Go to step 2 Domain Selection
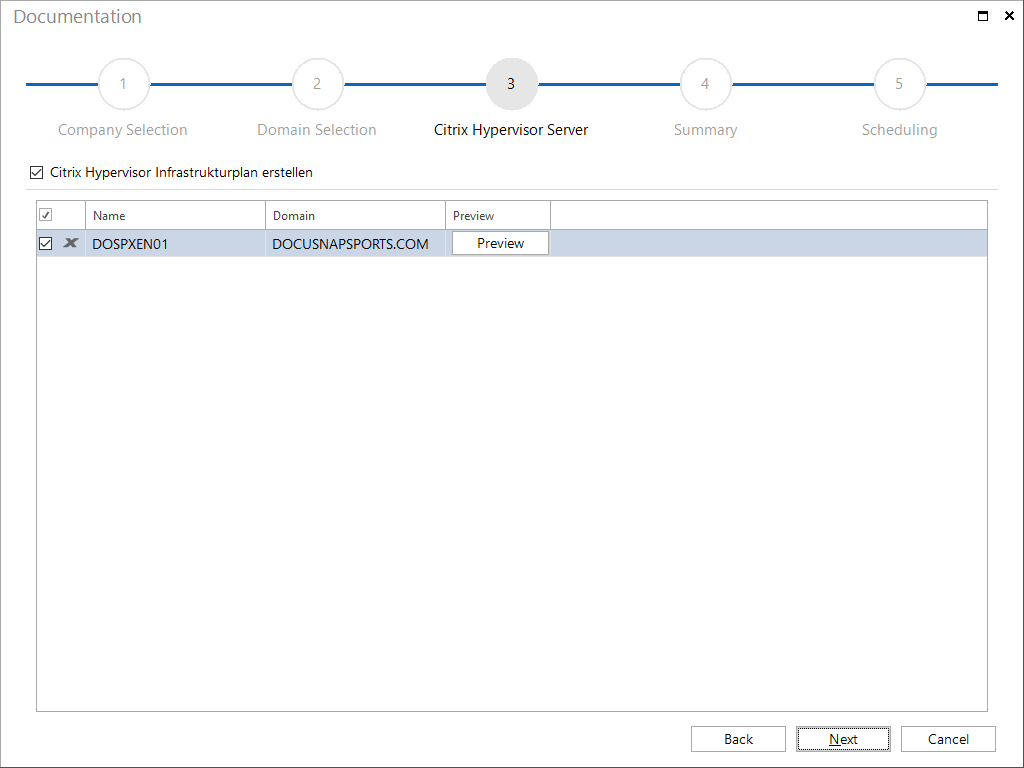 (x=317, y=84)
